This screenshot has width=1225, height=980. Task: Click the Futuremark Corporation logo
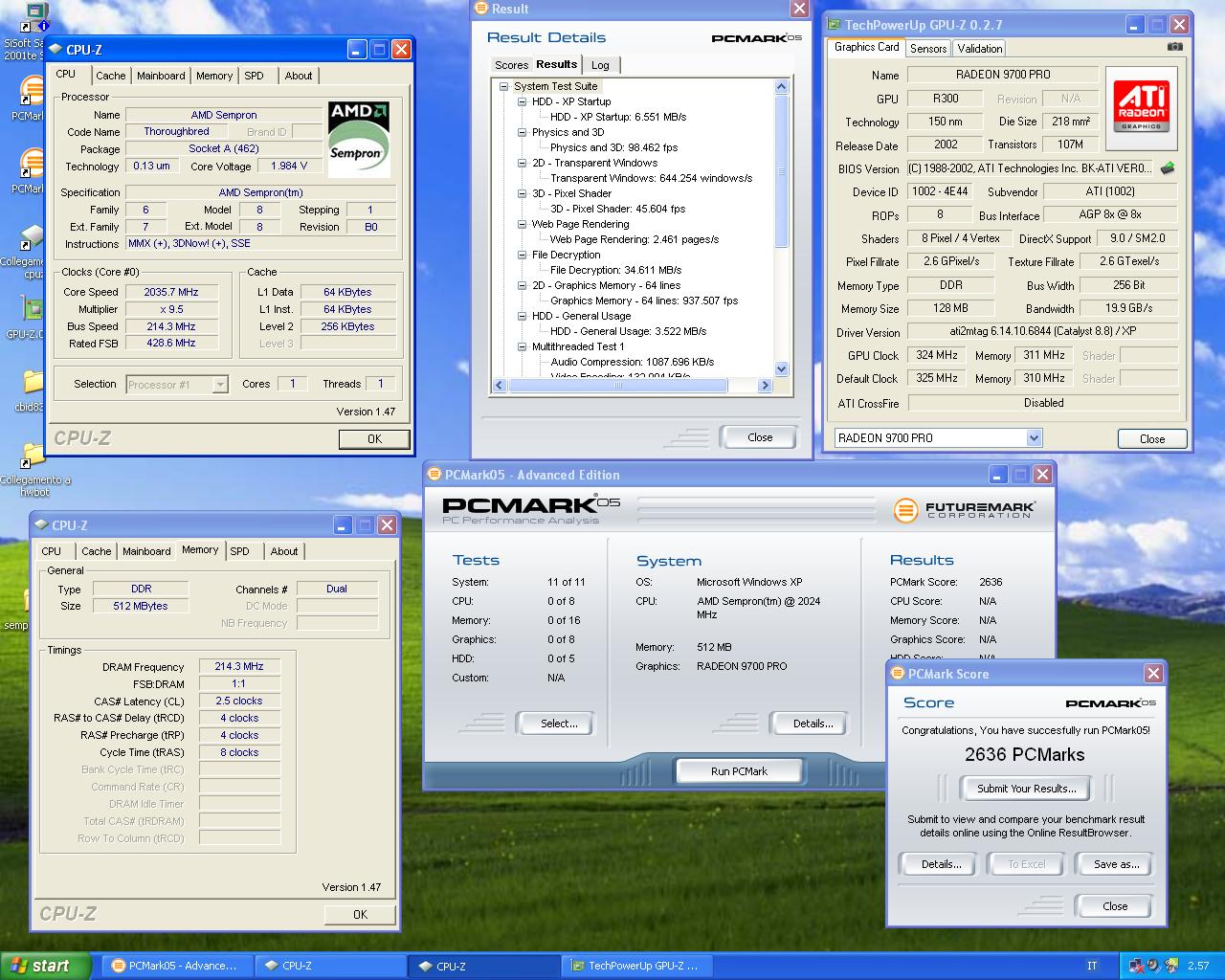[x=965, y=510]
